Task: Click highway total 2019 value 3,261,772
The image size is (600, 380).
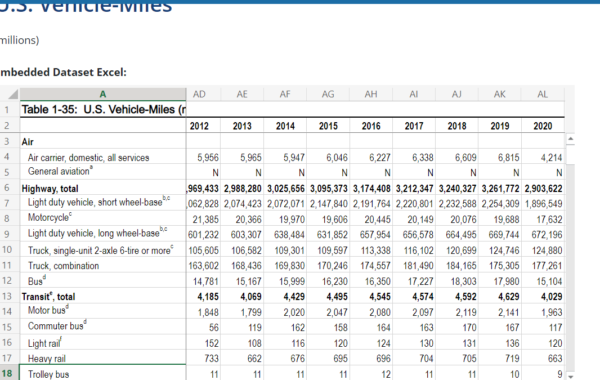Action: (x=500, y=189)
